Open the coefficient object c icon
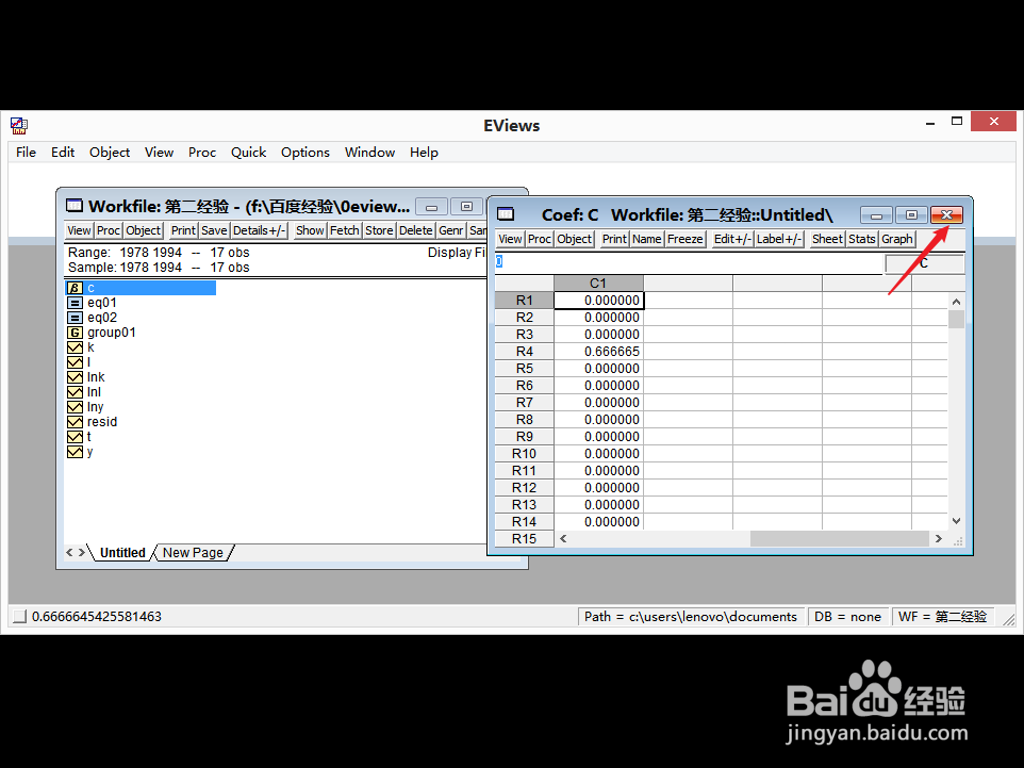This screenshot has width=1024, height=768. [x=74, y=288]
